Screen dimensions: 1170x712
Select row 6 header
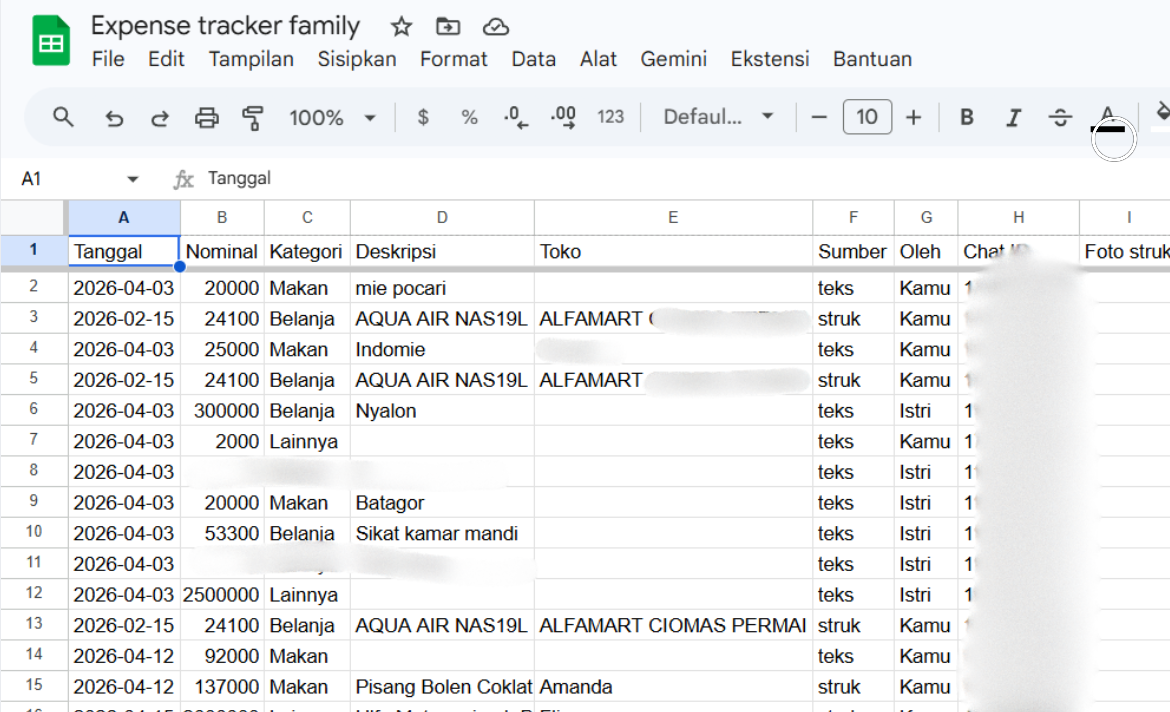click(x=34, y=409)
